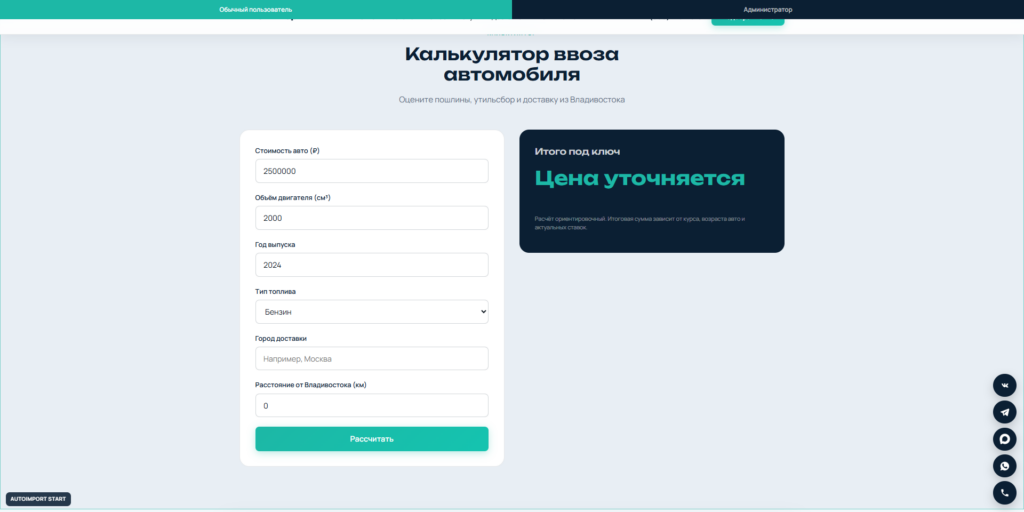The image size is (1024, 512).
Task: Open the WhatsApp contact icon
Action: coord(1004,466)
